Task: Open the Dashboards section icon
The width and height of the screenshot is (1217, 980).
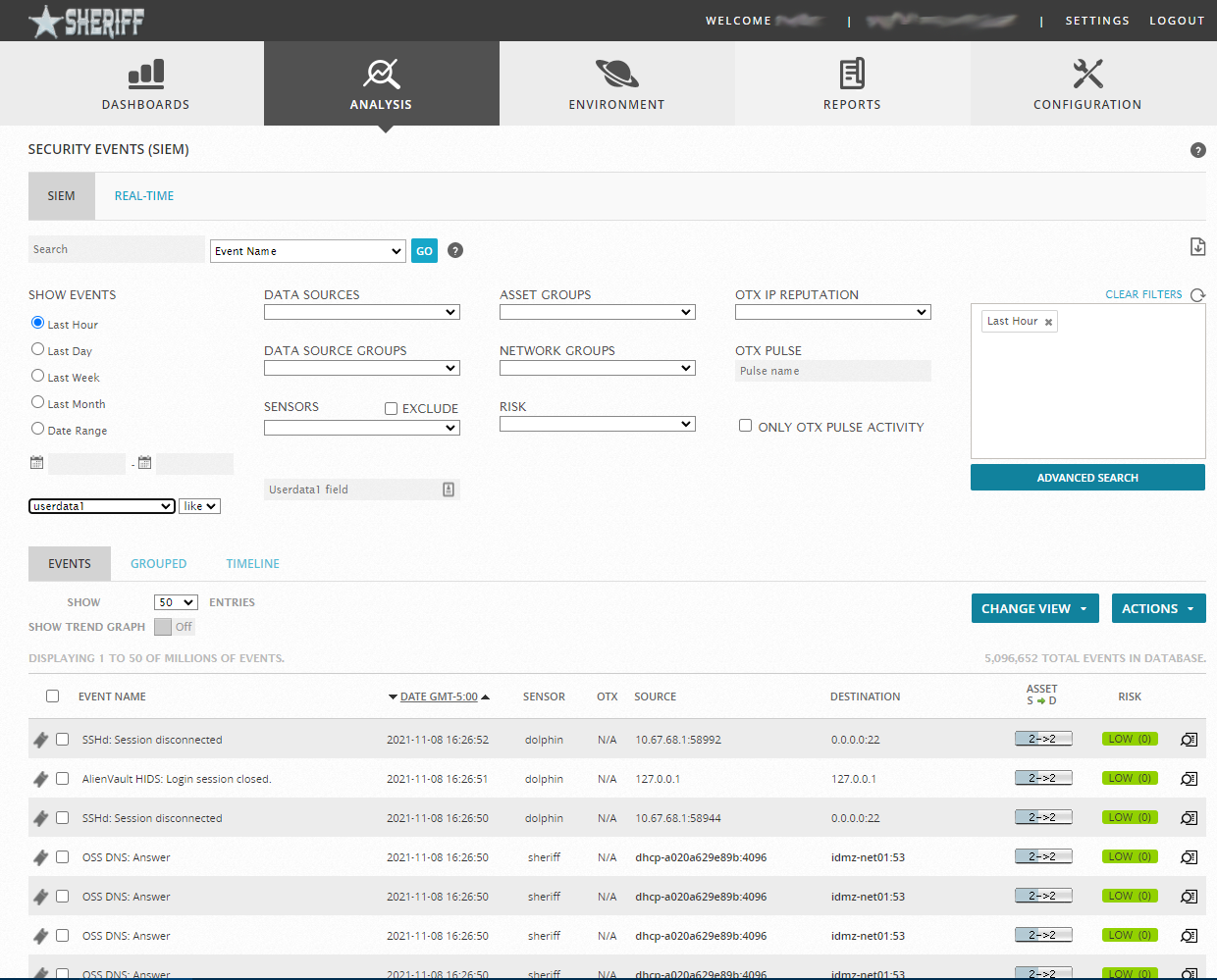Action: (146, 74)
